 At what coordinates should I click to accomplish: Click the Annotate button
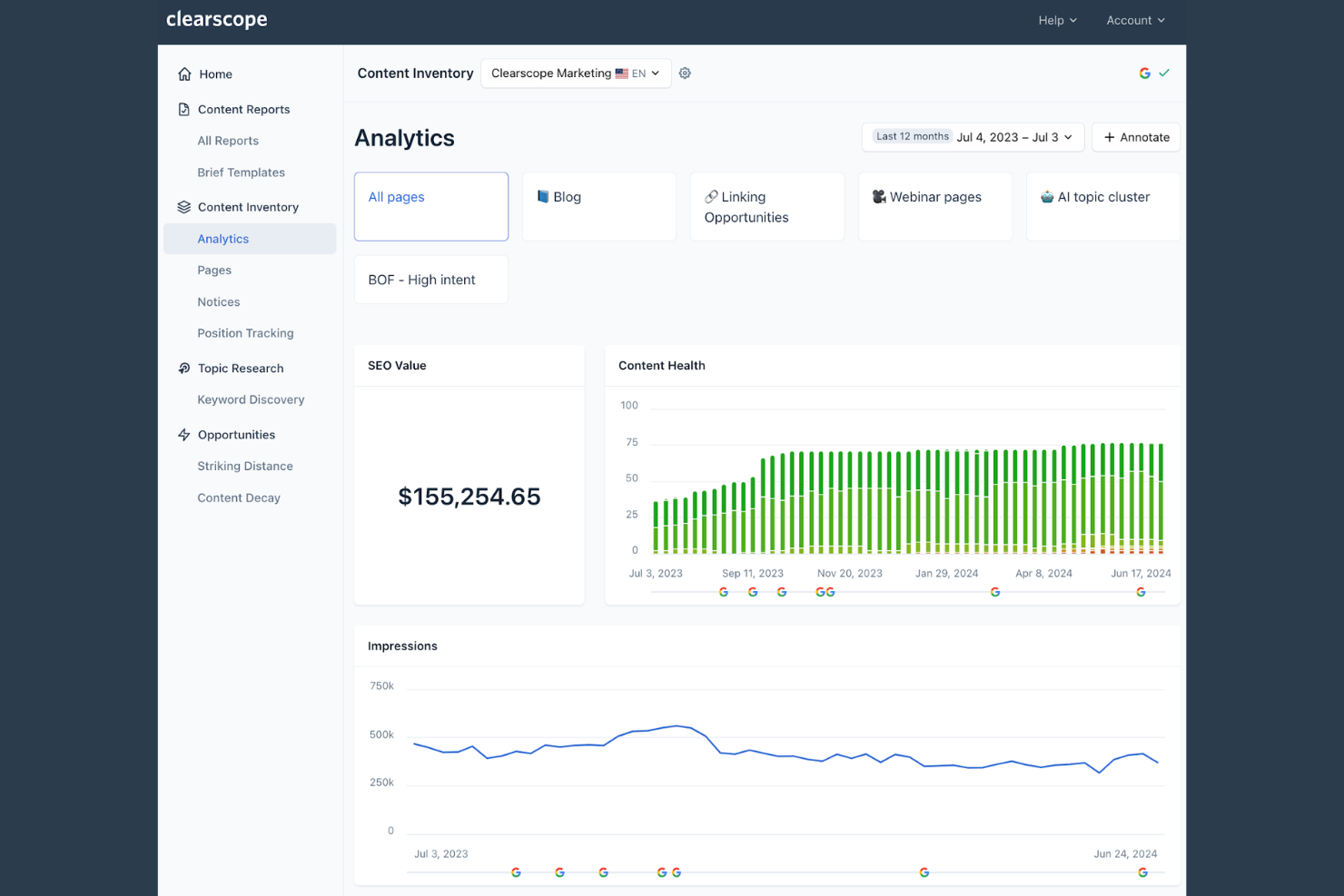tap(1135, 137)
